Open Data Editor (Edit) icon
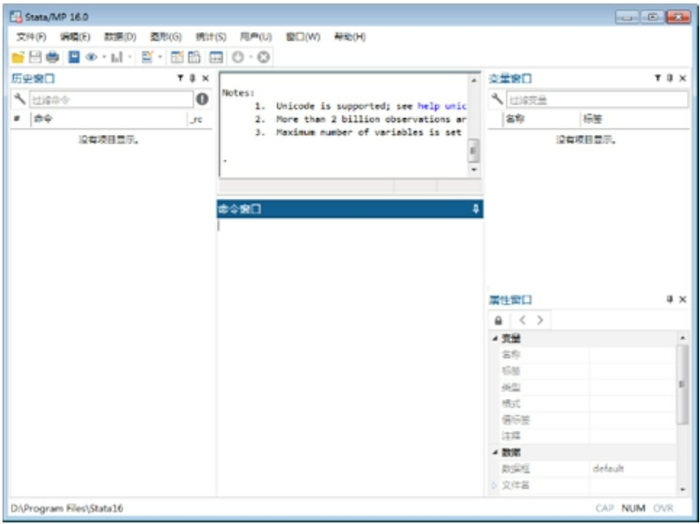700x524 pixels. click(177, 57)
